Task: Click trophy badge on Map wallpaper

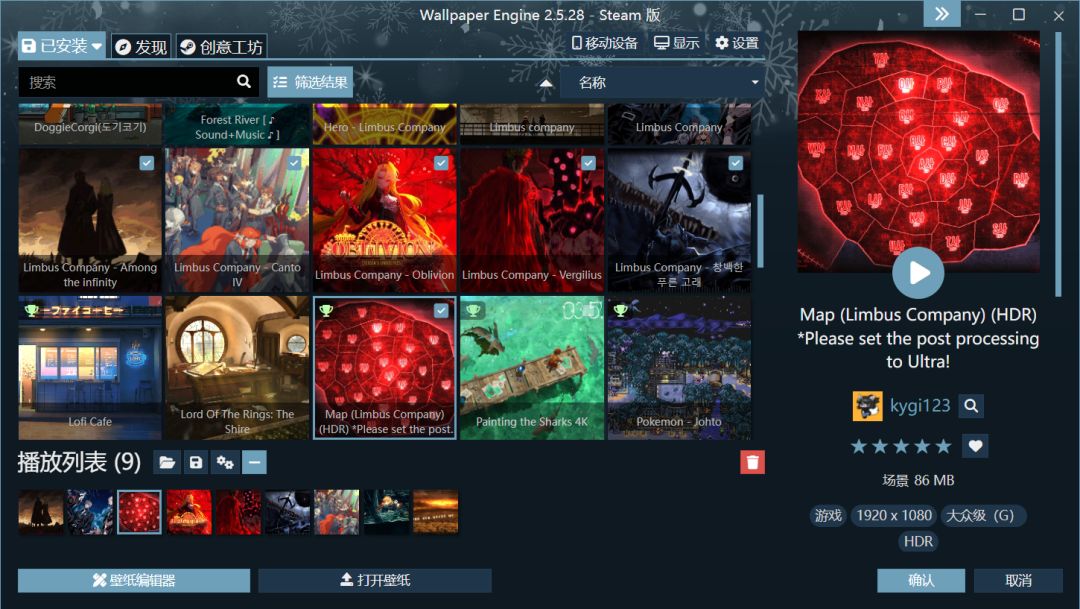Action: click(x=326, y=311)
